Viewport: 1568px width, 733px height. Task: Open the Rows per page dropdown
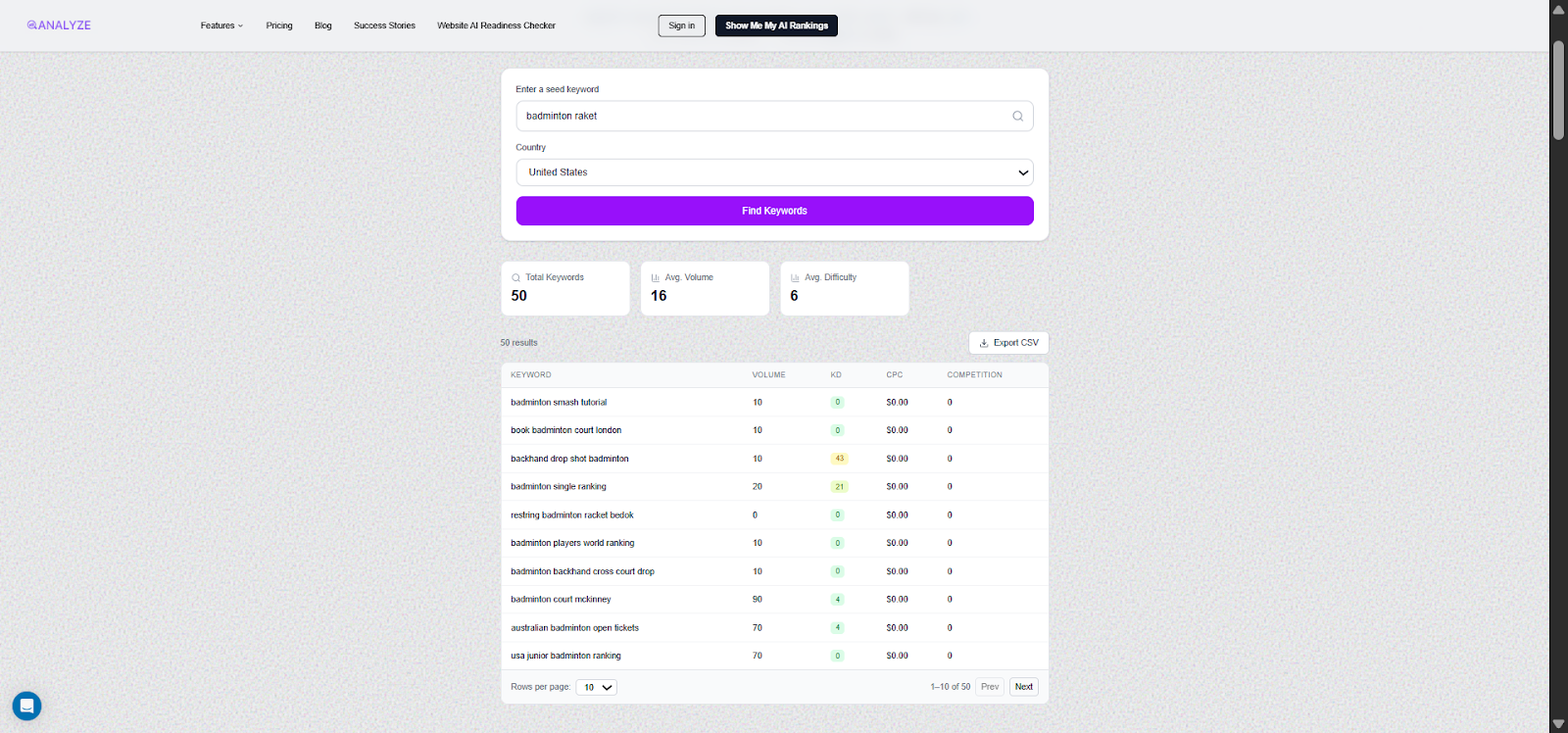click(x=596, y=687)
